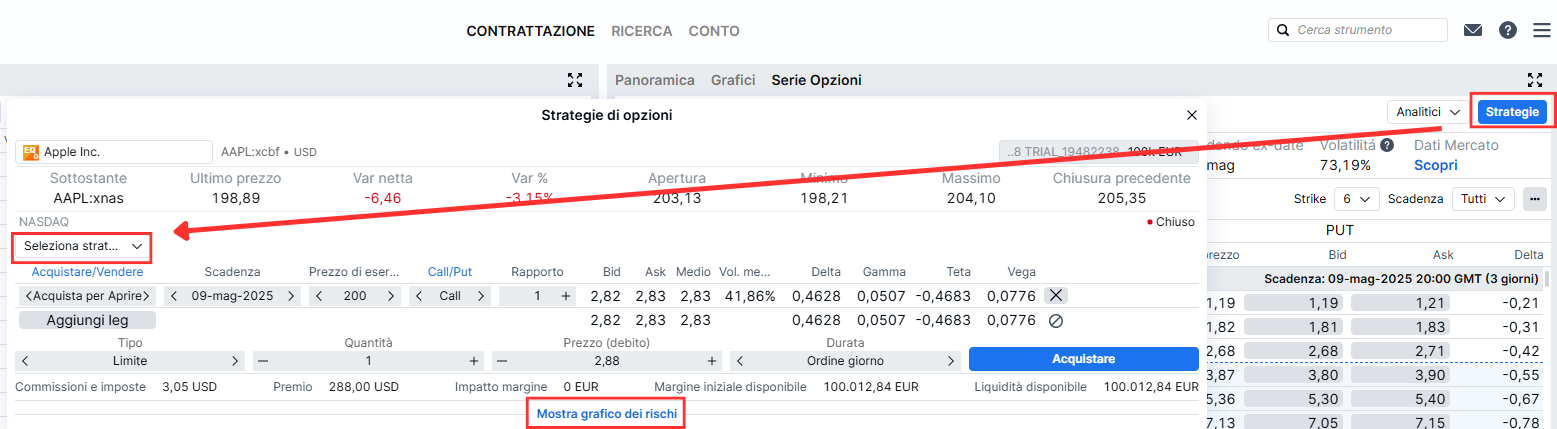Switch to the Panoramica tab

[655, 80]
